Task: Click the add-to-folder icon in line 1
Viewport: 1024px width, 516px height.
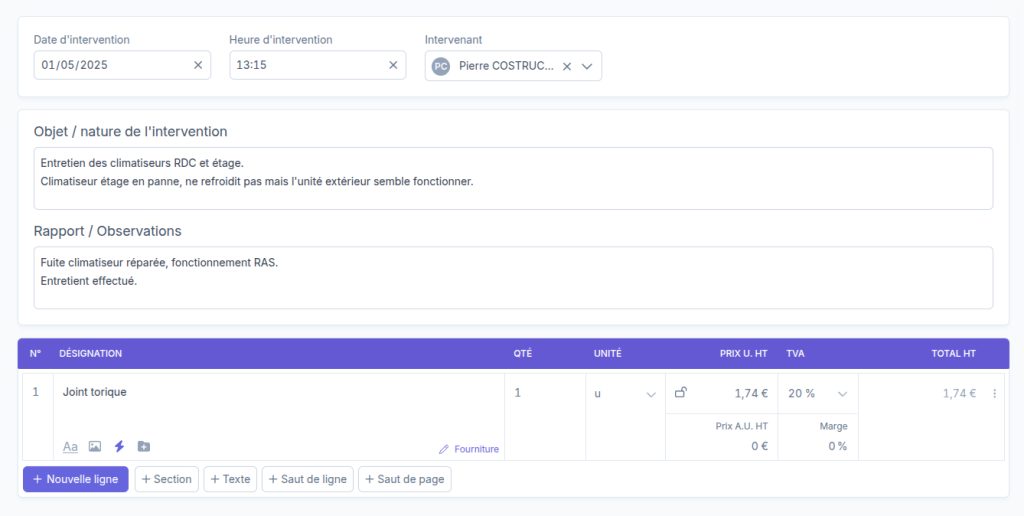Action: tap(144, 447)
